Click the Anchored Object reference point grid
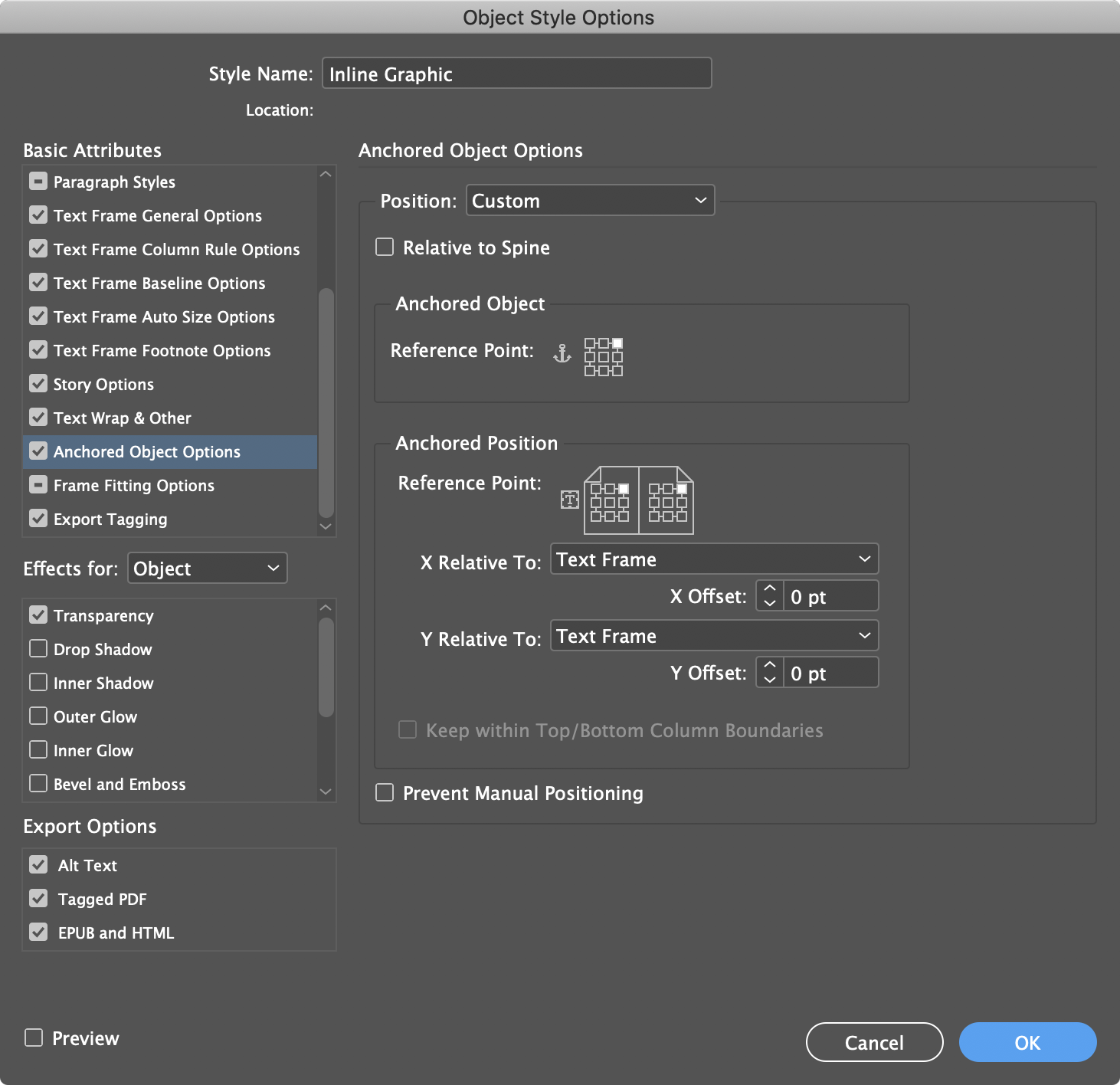 [604, 357]
